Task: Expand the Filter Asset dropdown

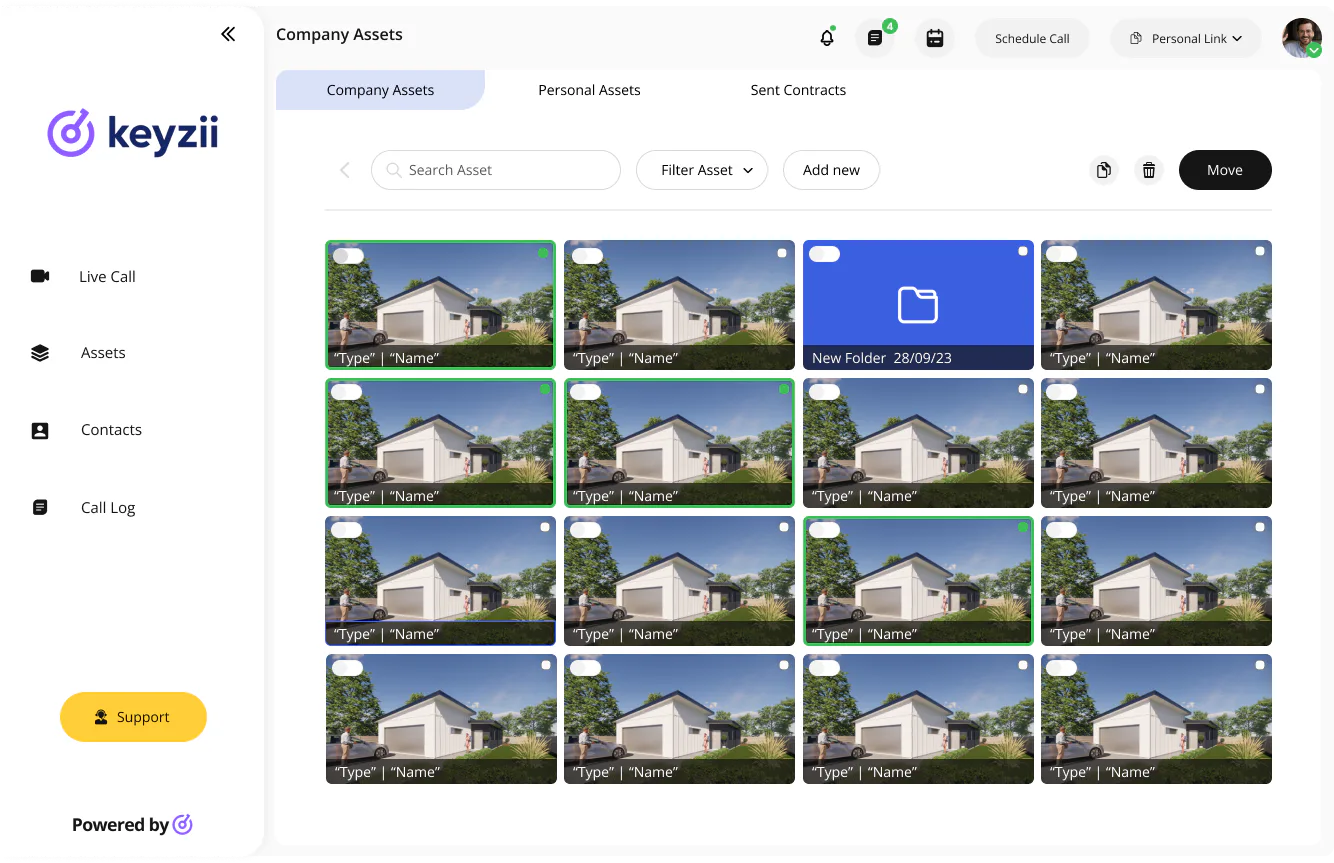Action: pos(702,170)
